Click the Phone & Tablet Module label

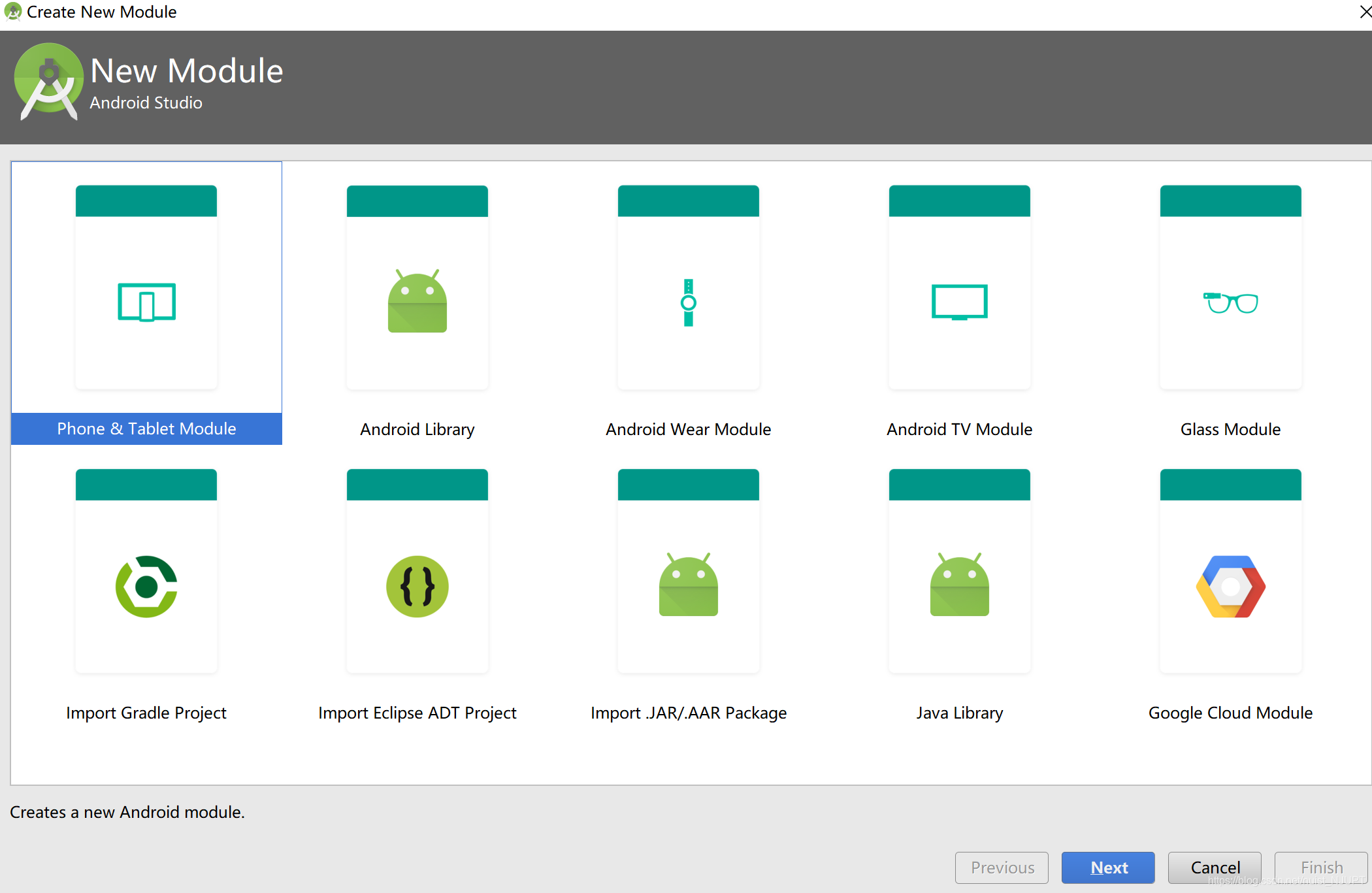pos(146,429)
